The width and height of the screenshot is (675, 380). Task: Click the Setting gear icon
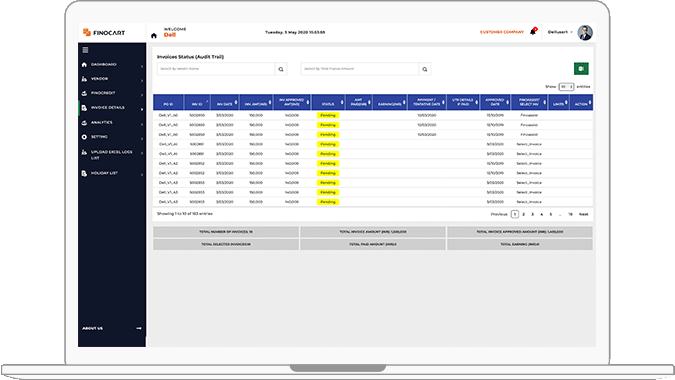click(84, 137)
